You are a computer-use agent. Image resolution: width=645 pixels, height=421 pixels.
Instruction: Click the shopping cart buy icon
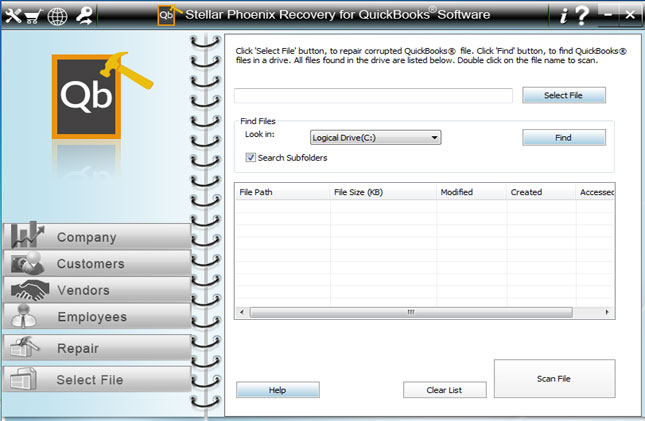33,17
